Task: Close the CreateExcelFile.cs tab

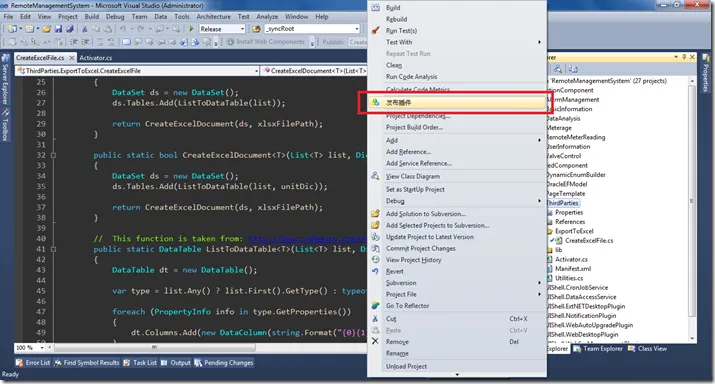Action: tap(72, 58)
